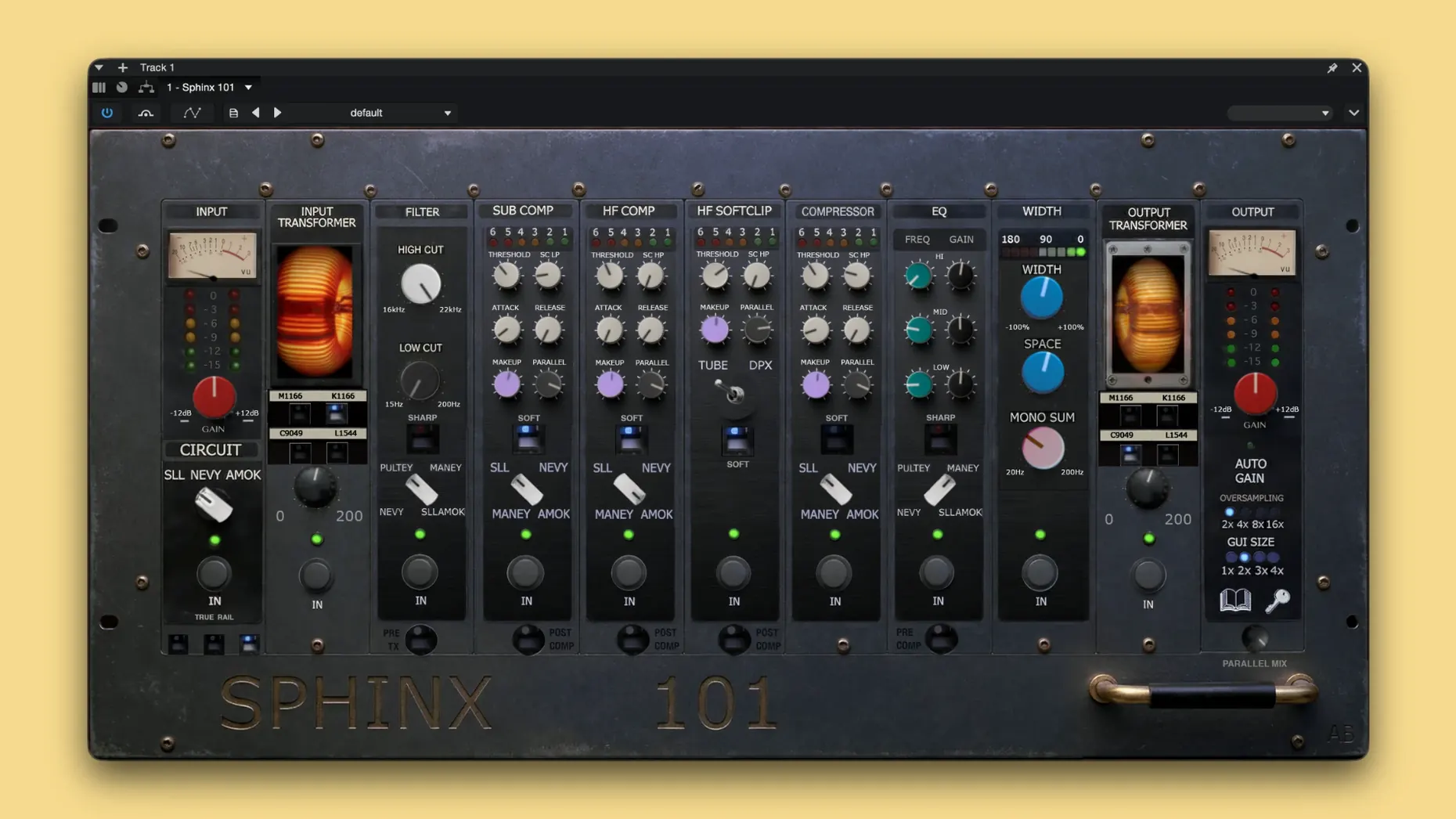Go to the next preset

pos(277,113)
